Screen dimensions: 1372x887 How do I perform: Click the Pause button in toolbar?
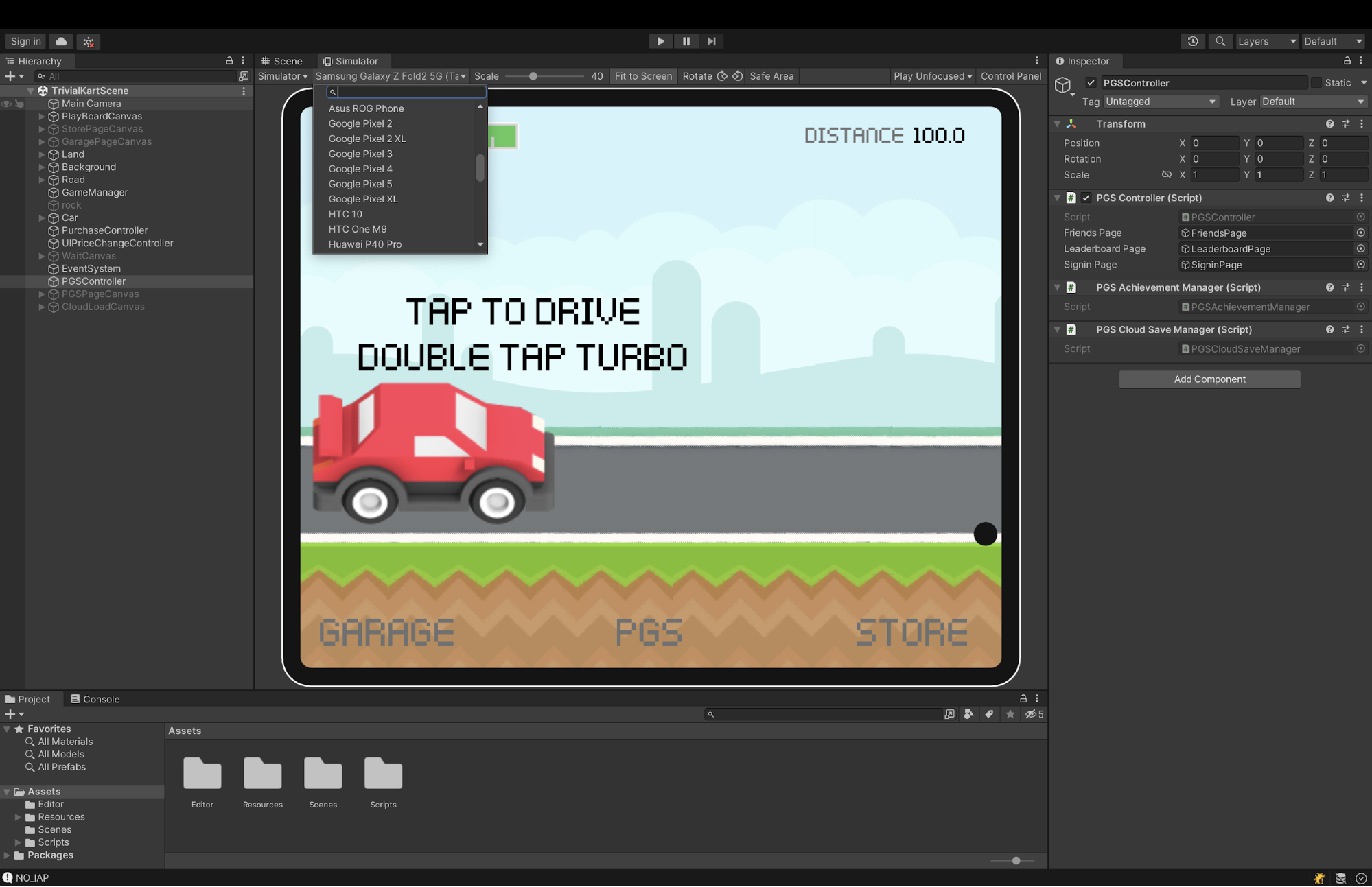tap(686, 40)
